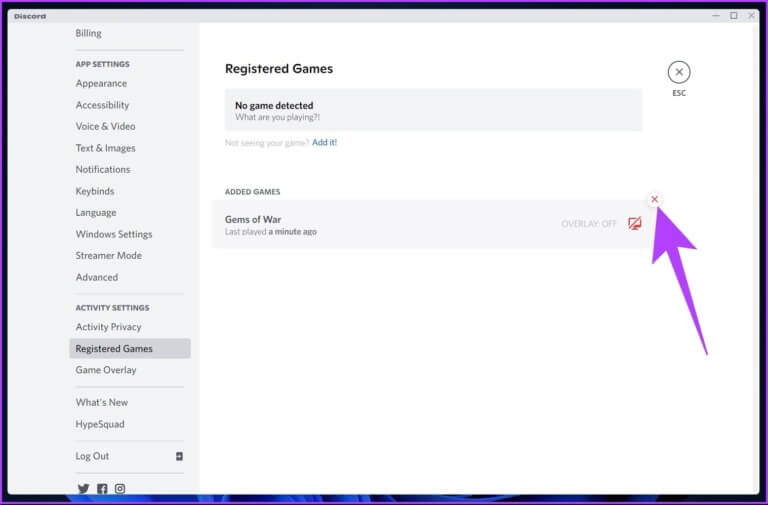Show What's New changelog

[x=102, y=403]
